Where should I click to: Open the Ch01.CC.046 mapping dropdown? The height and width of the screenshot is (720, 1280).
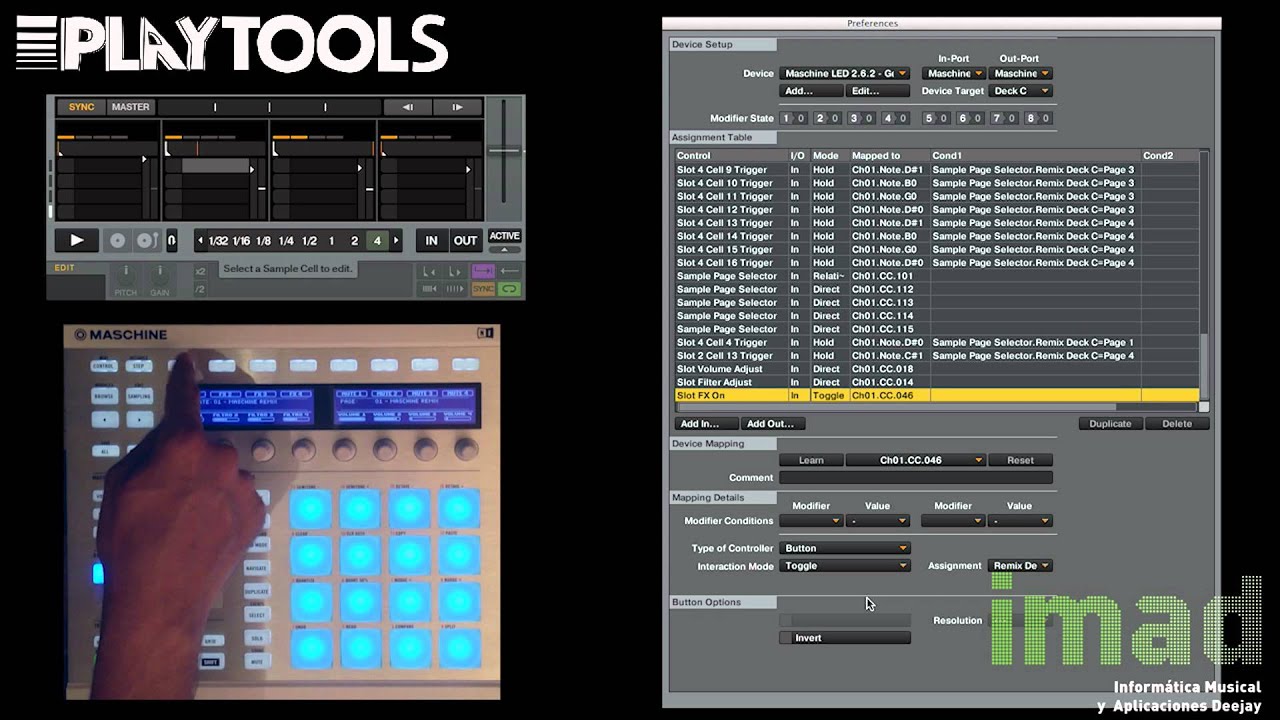pyautogui.click(x=916, y=460)
